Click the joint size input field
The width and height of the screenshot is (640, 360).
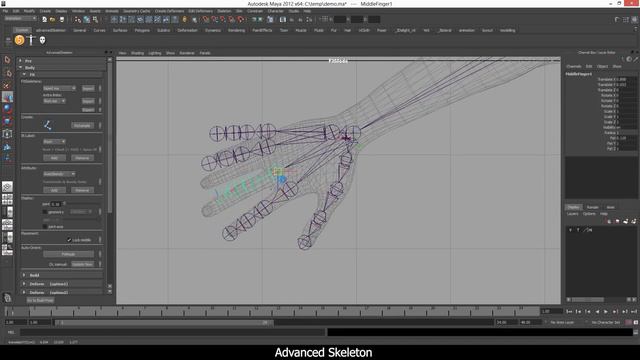tap(56, 204)
